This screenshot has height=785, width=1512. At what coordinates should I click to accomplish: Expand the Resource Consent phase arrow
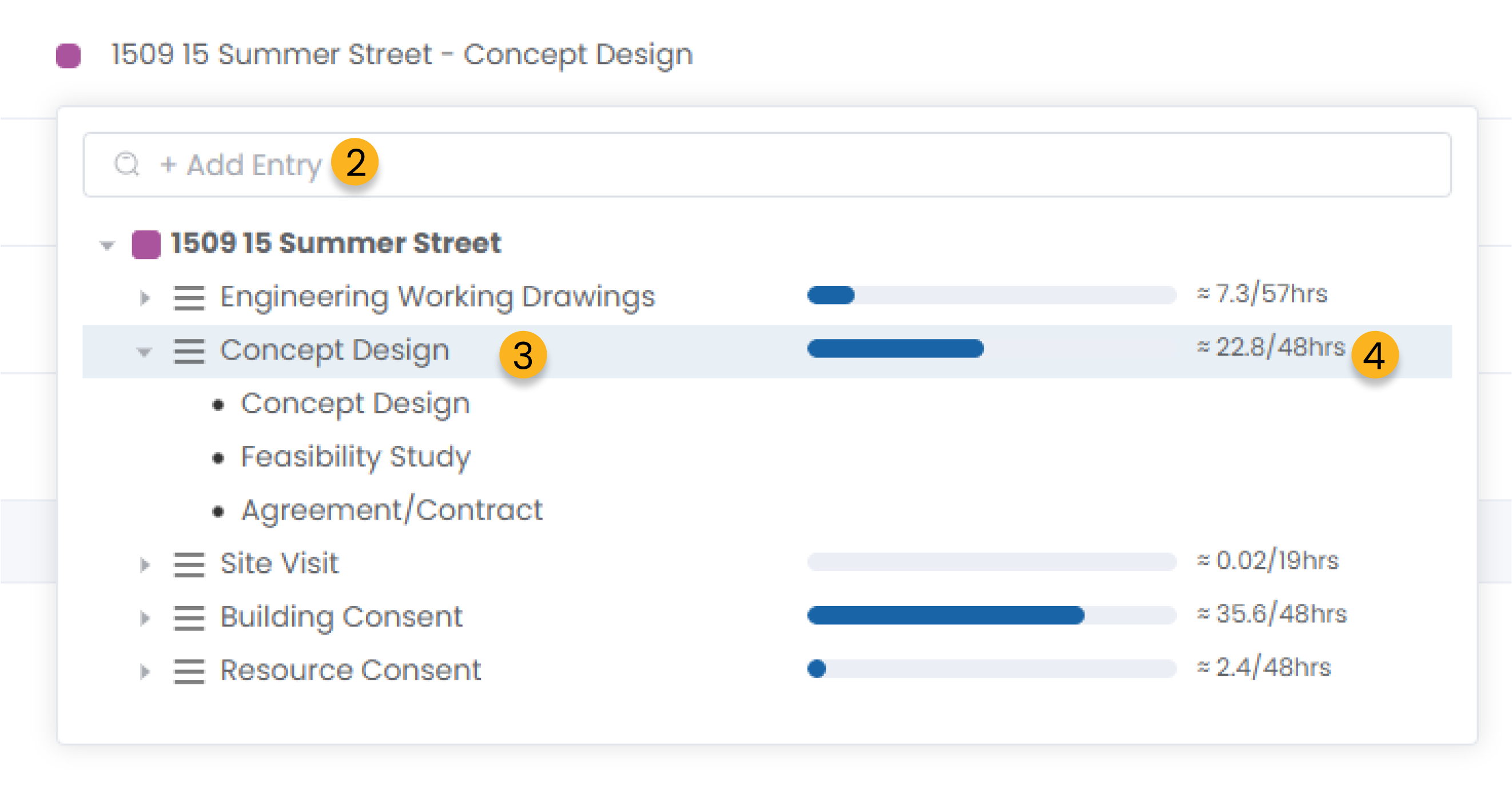(x=145, y=672)
